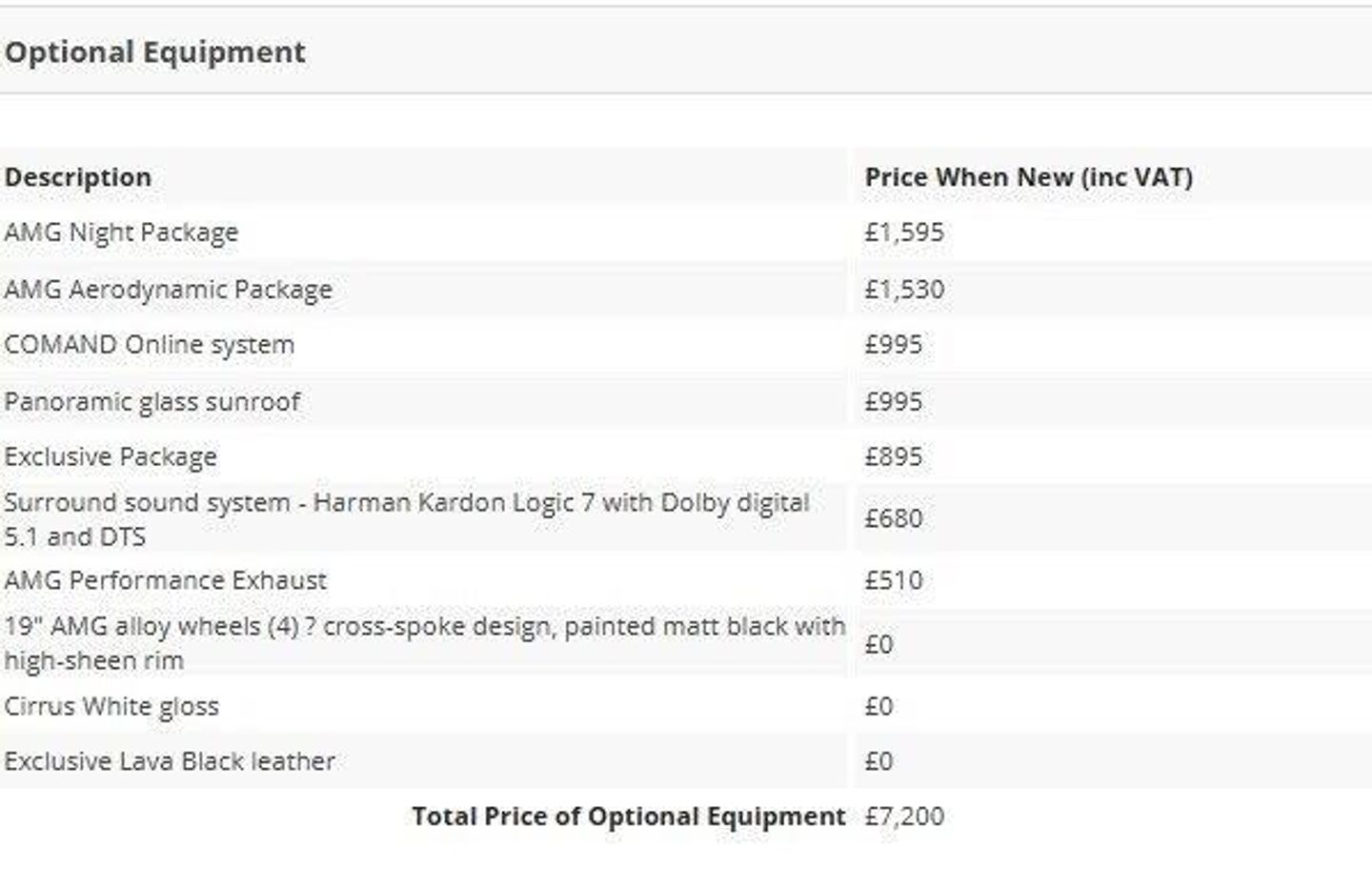
Task: Click the Price When New column header
Action: tap(1028, 177)
